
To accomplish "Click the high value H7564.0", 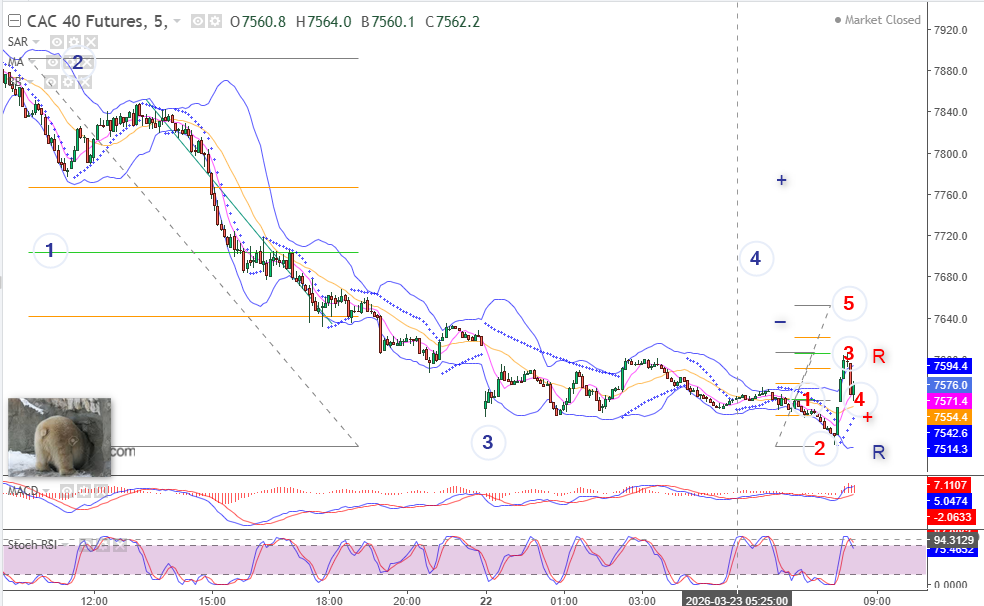I will pyautogui.click(x=323, y=22).
